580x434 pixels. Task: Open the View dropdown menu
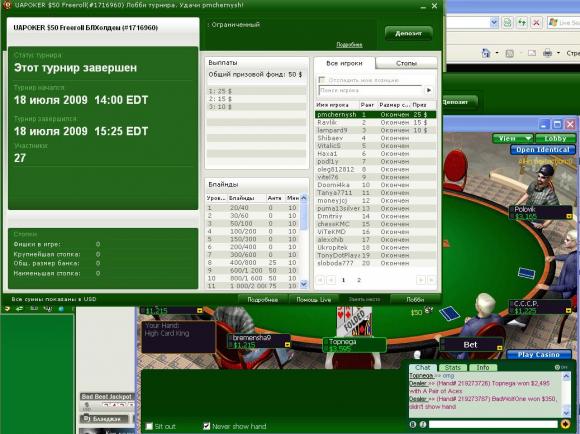512,138
